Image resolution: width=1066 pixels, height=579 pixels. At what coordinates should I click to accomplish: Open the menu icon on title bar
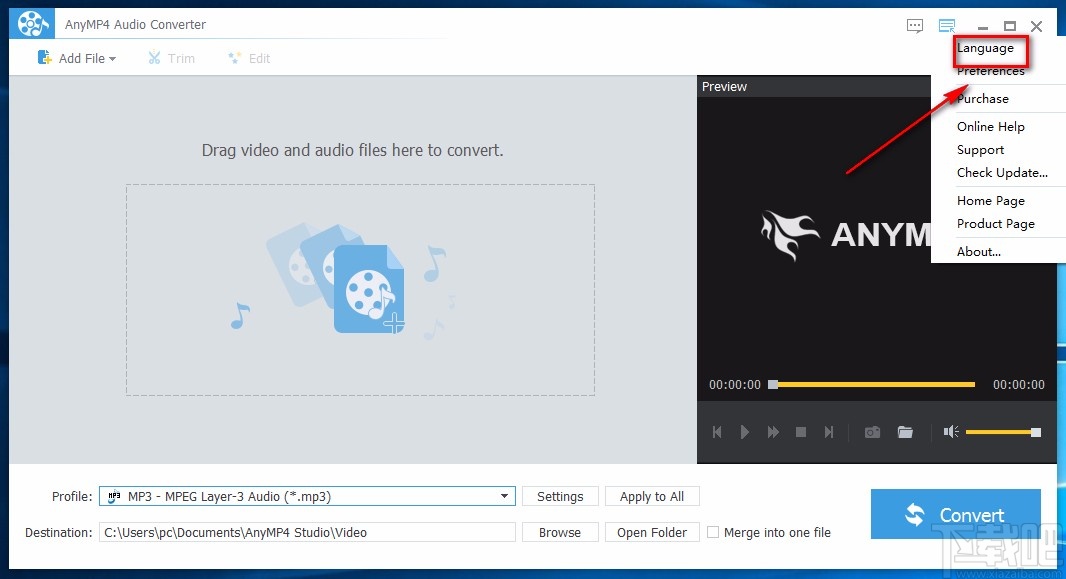click(x=946, y=26)
